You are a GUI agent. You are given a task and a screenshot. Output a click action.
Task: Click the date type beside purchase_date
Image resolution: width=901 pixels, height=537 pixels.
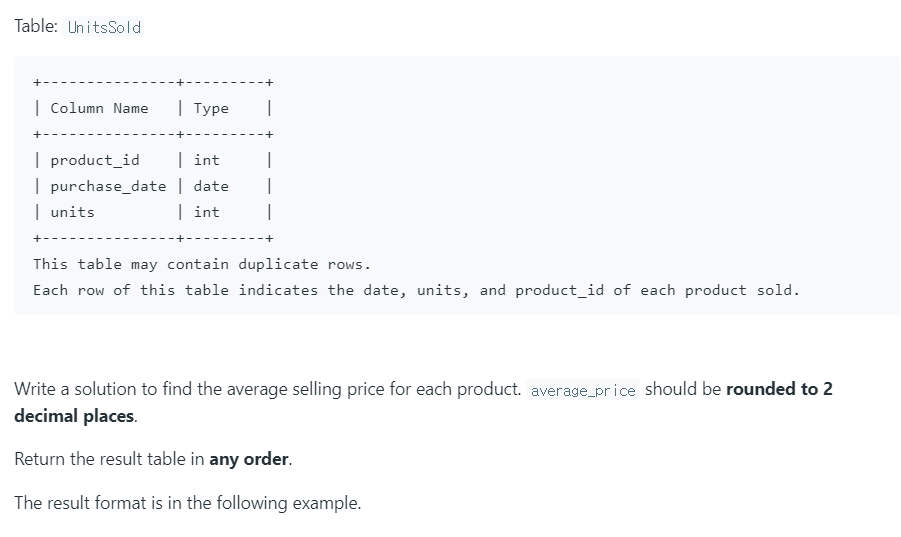coord(211,186)
